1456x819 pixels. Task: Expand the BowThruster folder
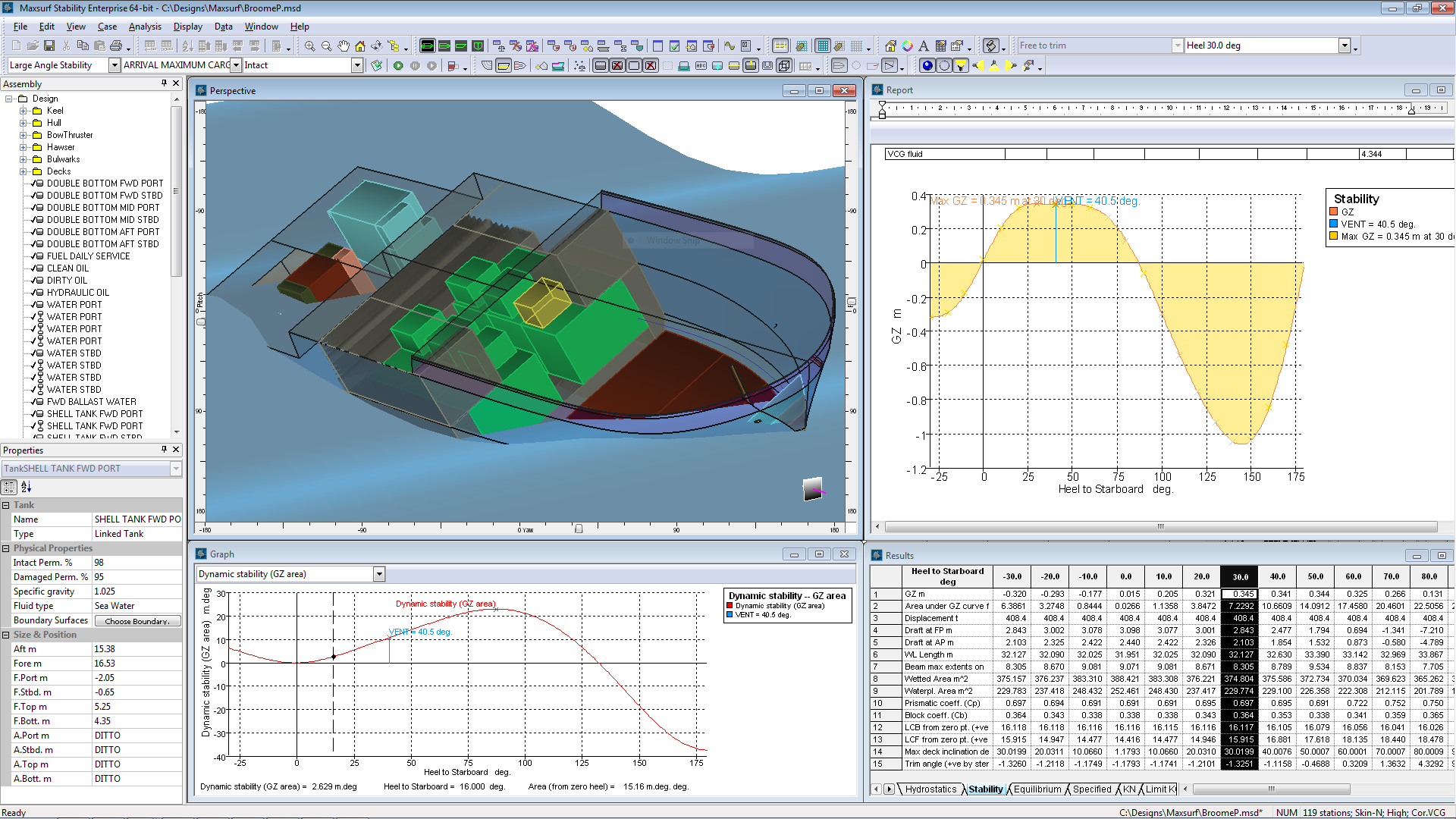tap(24, 135)
